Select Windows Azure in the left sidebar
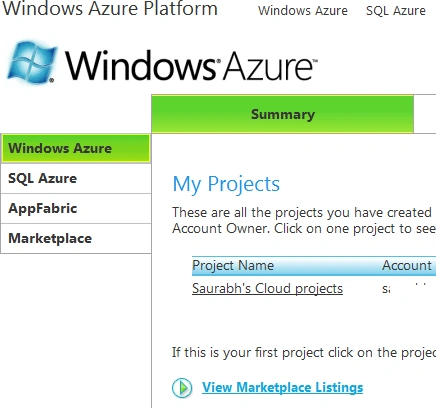Image resolution: width=436 pixels, height=408 pixels. click(76, 148)
